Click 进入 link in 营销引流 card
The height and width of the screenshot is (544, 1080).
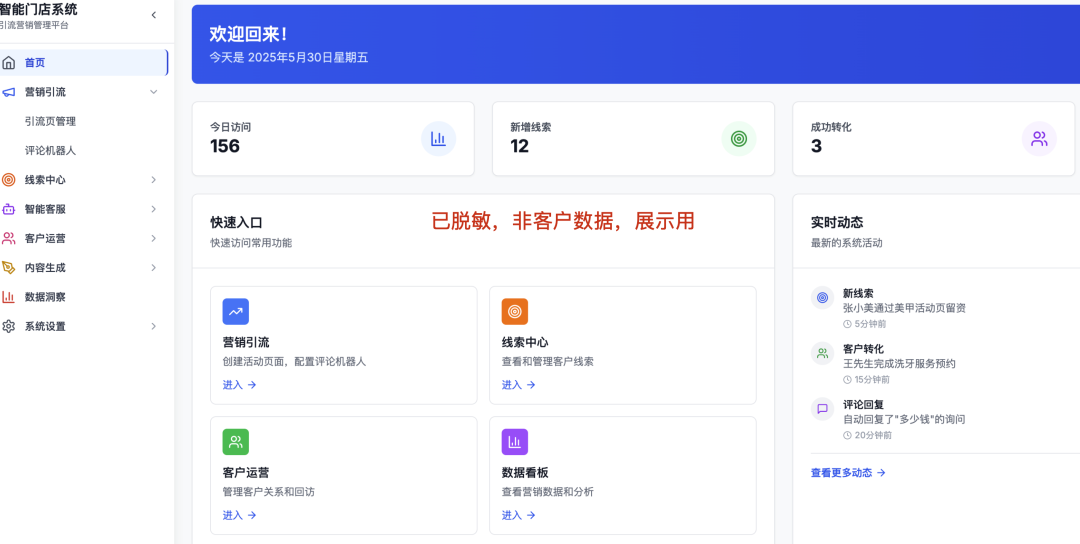click(x=239, y=385)
